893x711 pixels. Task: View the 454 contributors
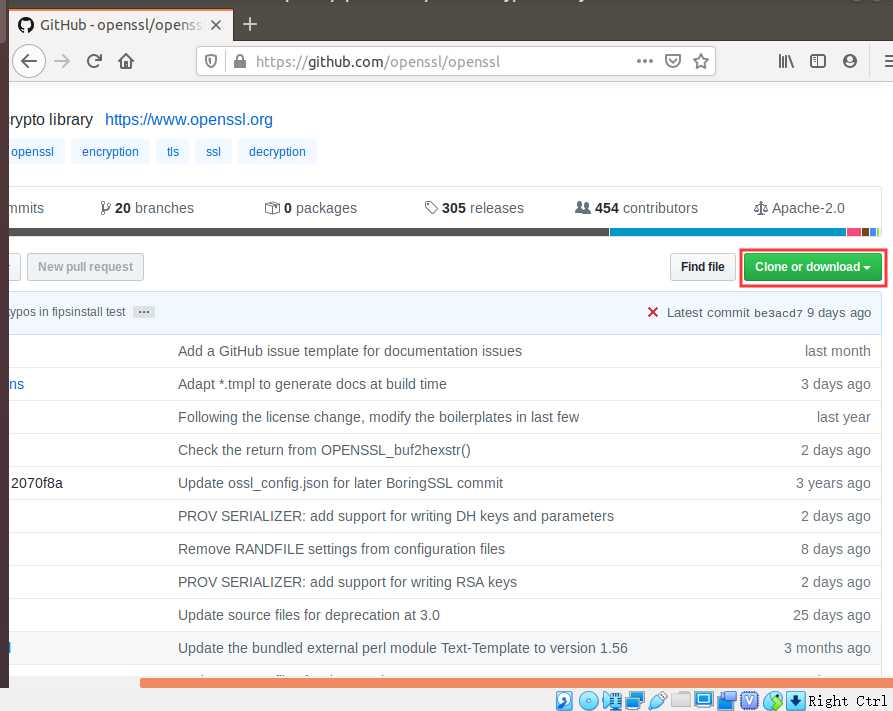636,208
